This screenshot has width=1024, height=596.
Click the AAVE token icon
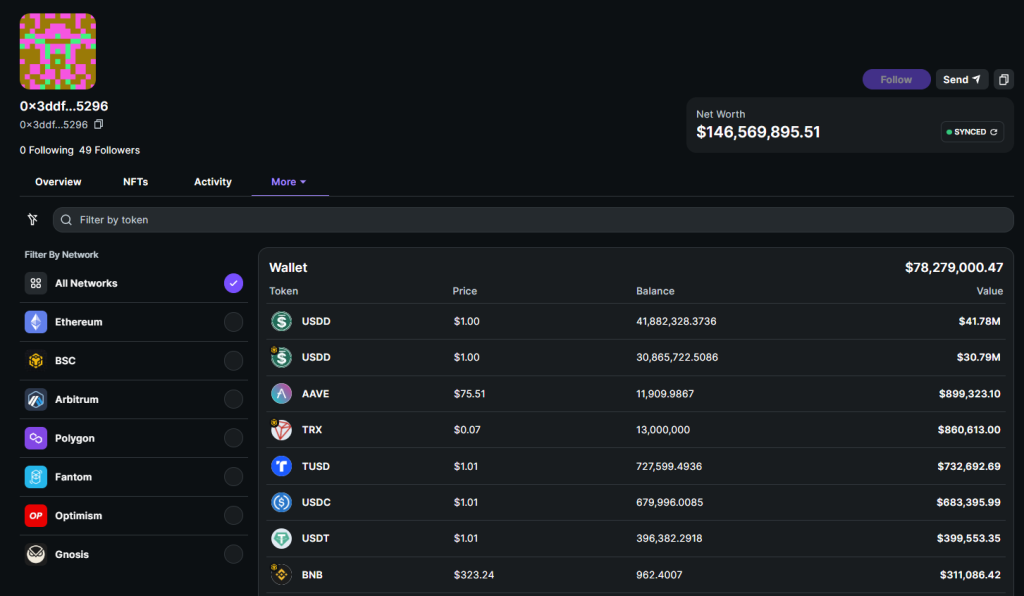point(281,394)
